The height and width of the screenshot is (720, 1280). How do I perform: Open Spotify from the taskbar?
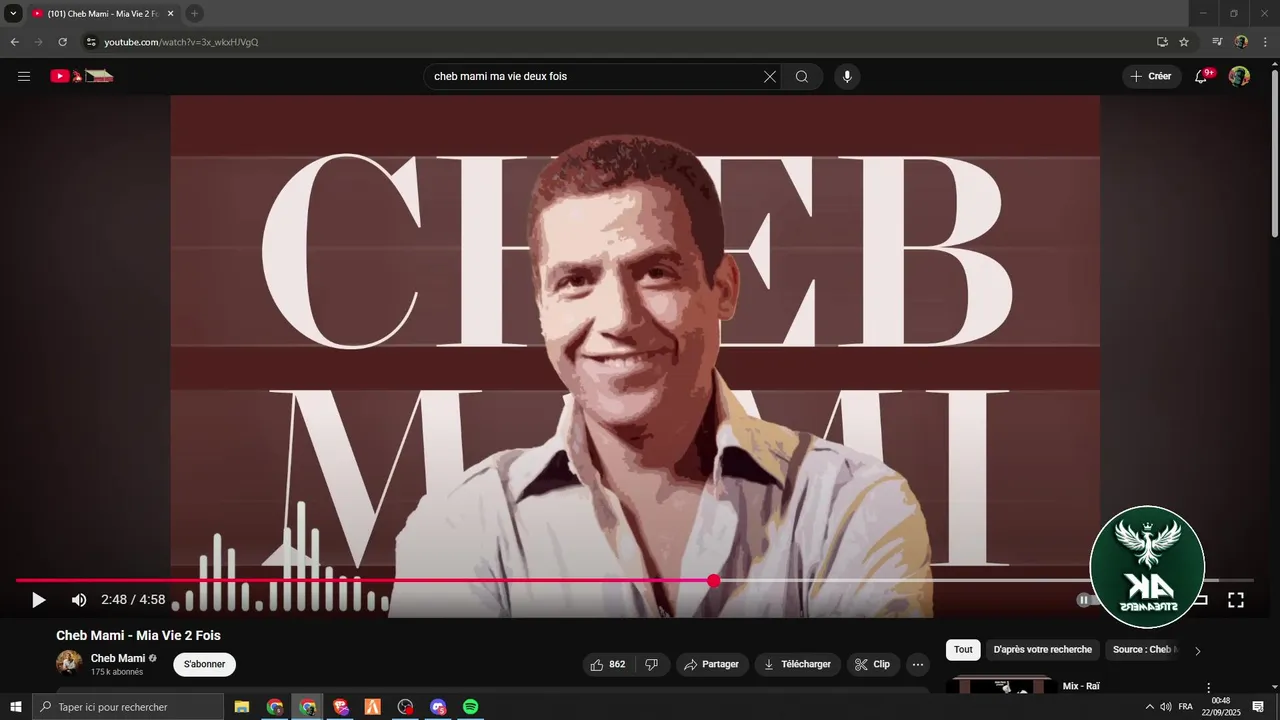(x=470, y=707)
